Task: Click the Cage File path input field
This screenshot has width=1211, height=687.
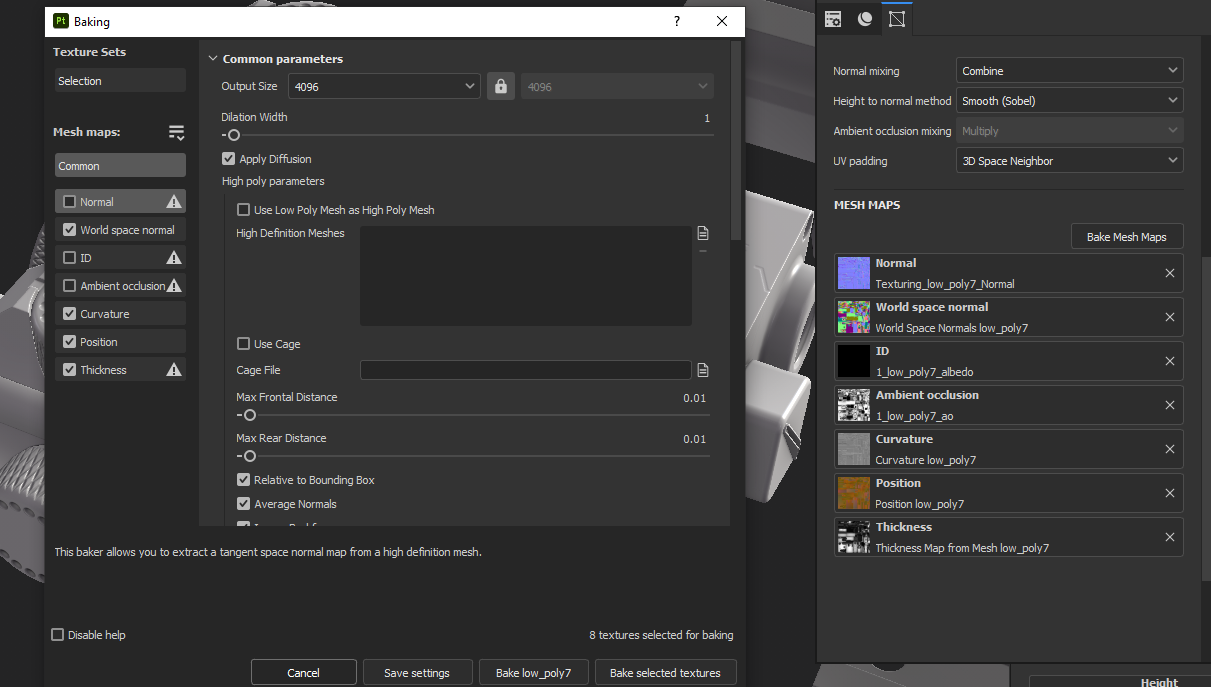Action: click(x=525, y=370)
